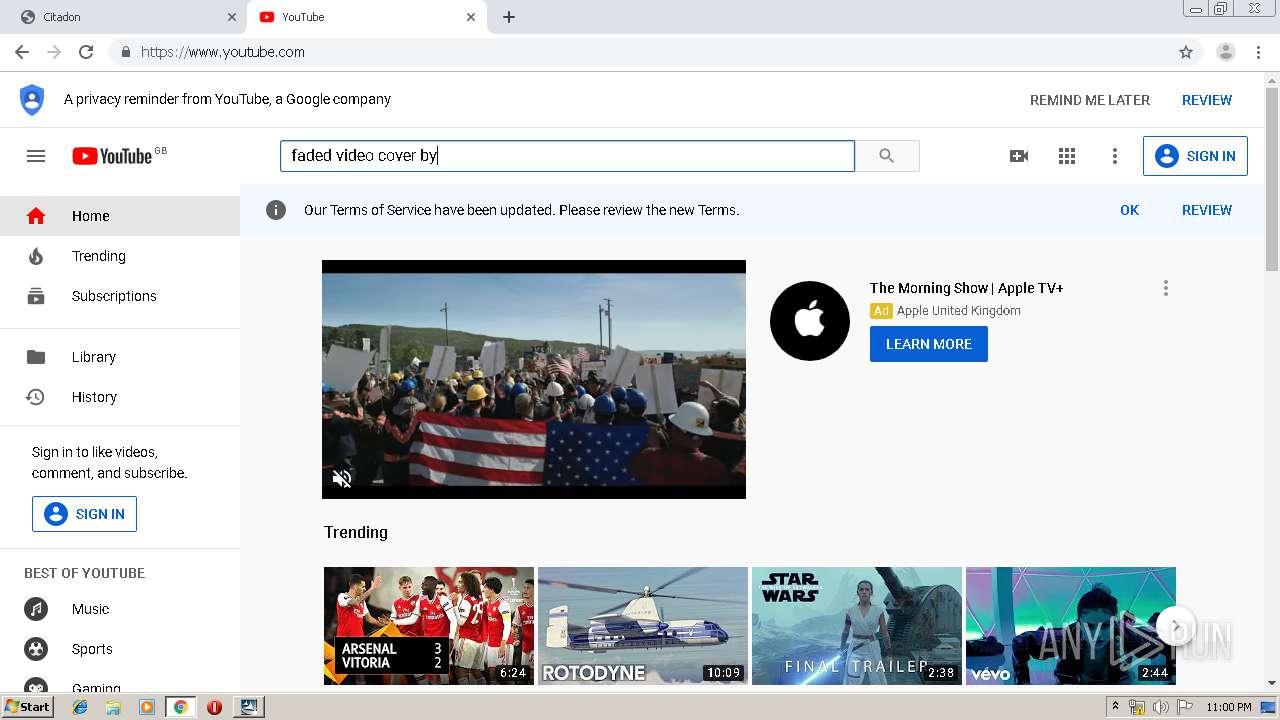This screenshot has width=1280, height=720.
Task: Open Trending in the sidebar
Action: 120,256
